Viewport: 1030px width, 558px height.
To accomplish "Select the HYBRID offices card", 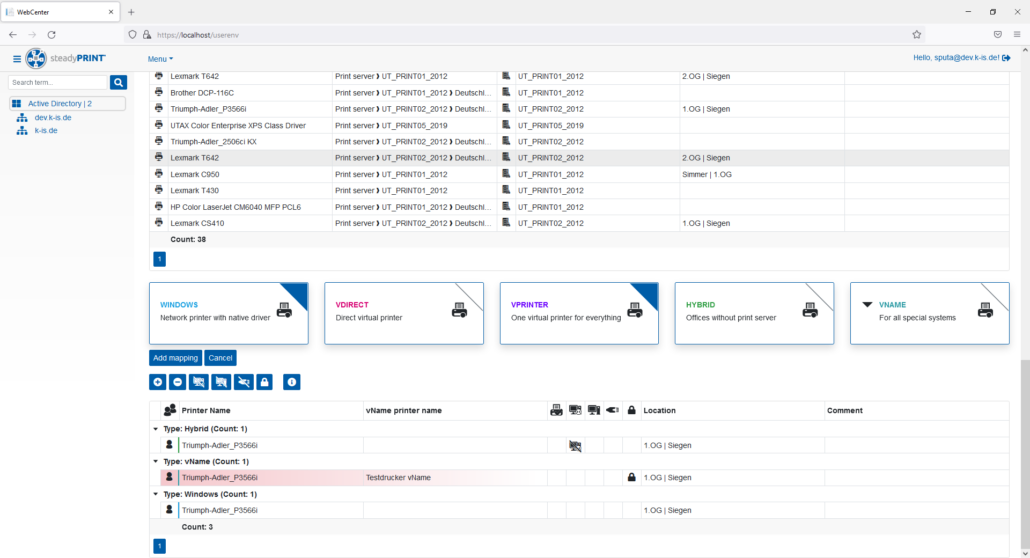I will pyautogui.click(x=754, y=314).
